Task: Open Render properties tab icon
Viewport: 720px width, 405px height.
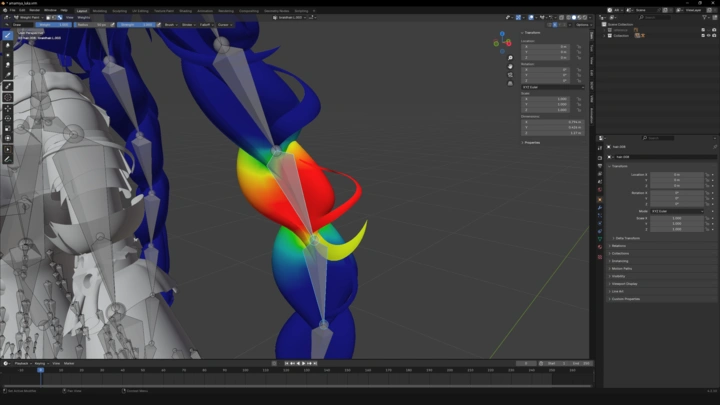Action: pos(600,158)
